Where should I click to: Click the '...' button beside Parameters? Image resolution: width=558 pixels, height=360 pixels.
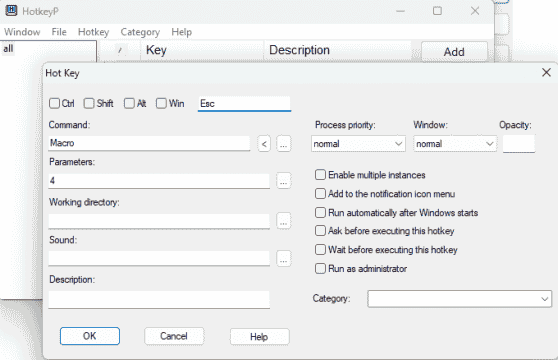tap(284, 181)
